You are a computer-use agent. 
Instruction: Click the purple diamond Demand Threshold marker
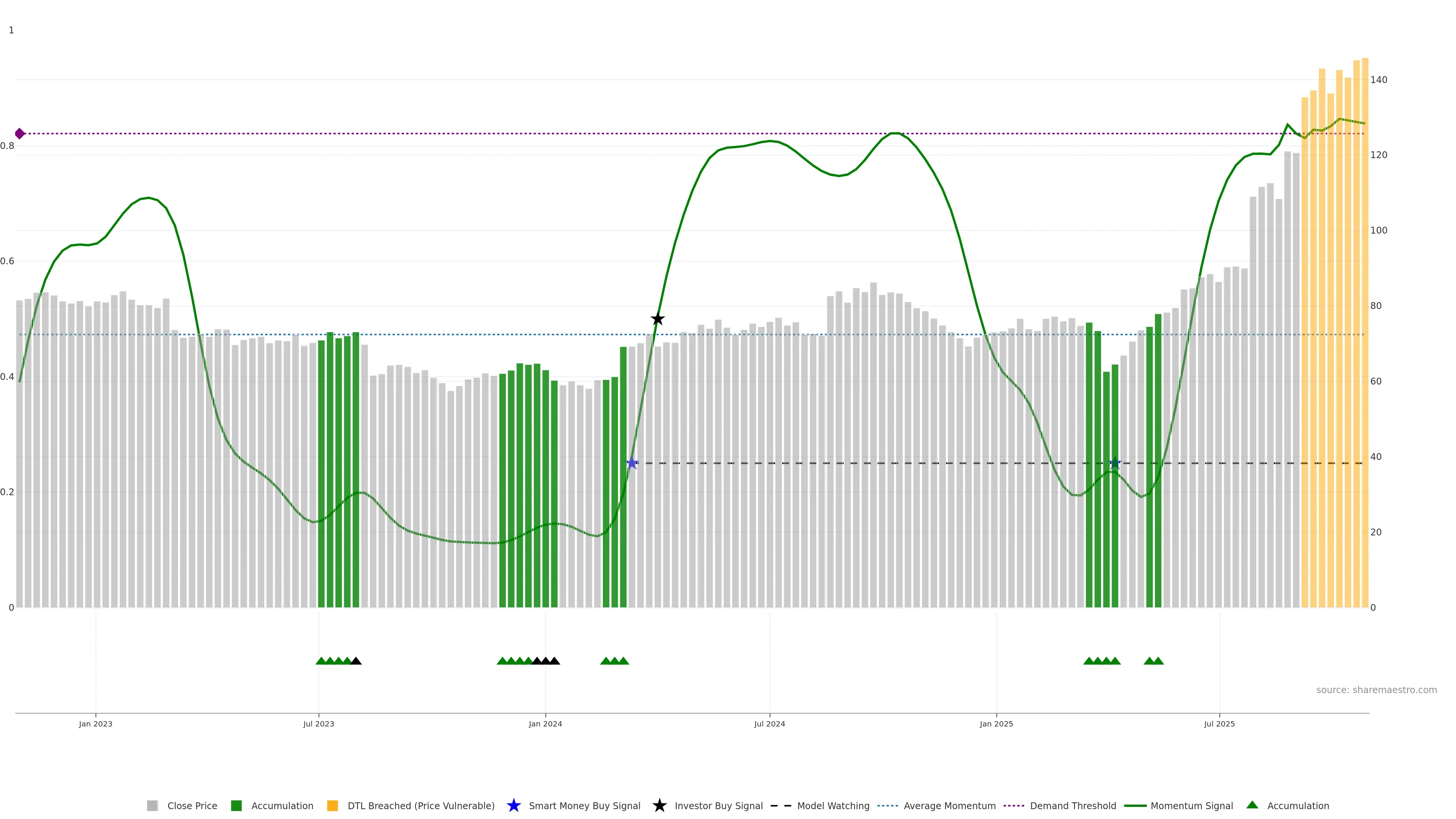pyautogui.click(x=20, y=134)
